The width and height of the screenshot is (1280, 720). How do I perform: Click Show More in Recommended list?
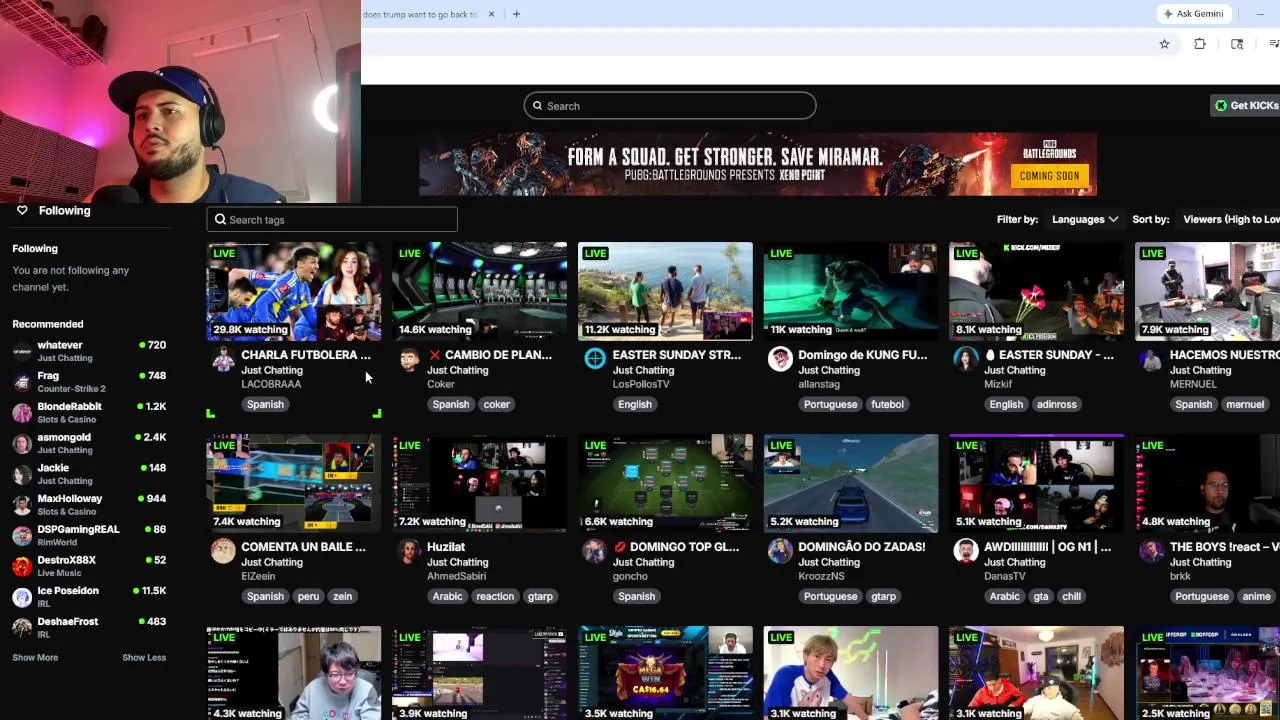[x=35, y=657]
